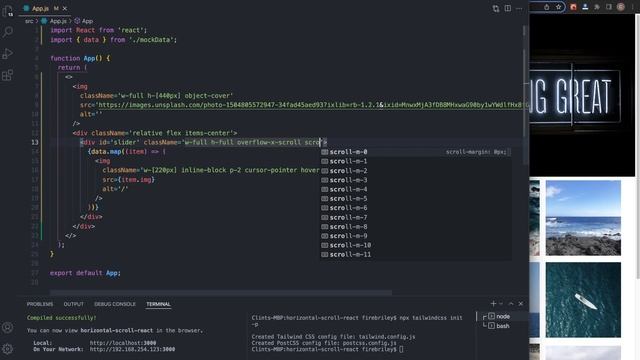The height and width of the screenshot is (360, 640).
Task: Select the bash terminal instance
Action: click(502, 326)
